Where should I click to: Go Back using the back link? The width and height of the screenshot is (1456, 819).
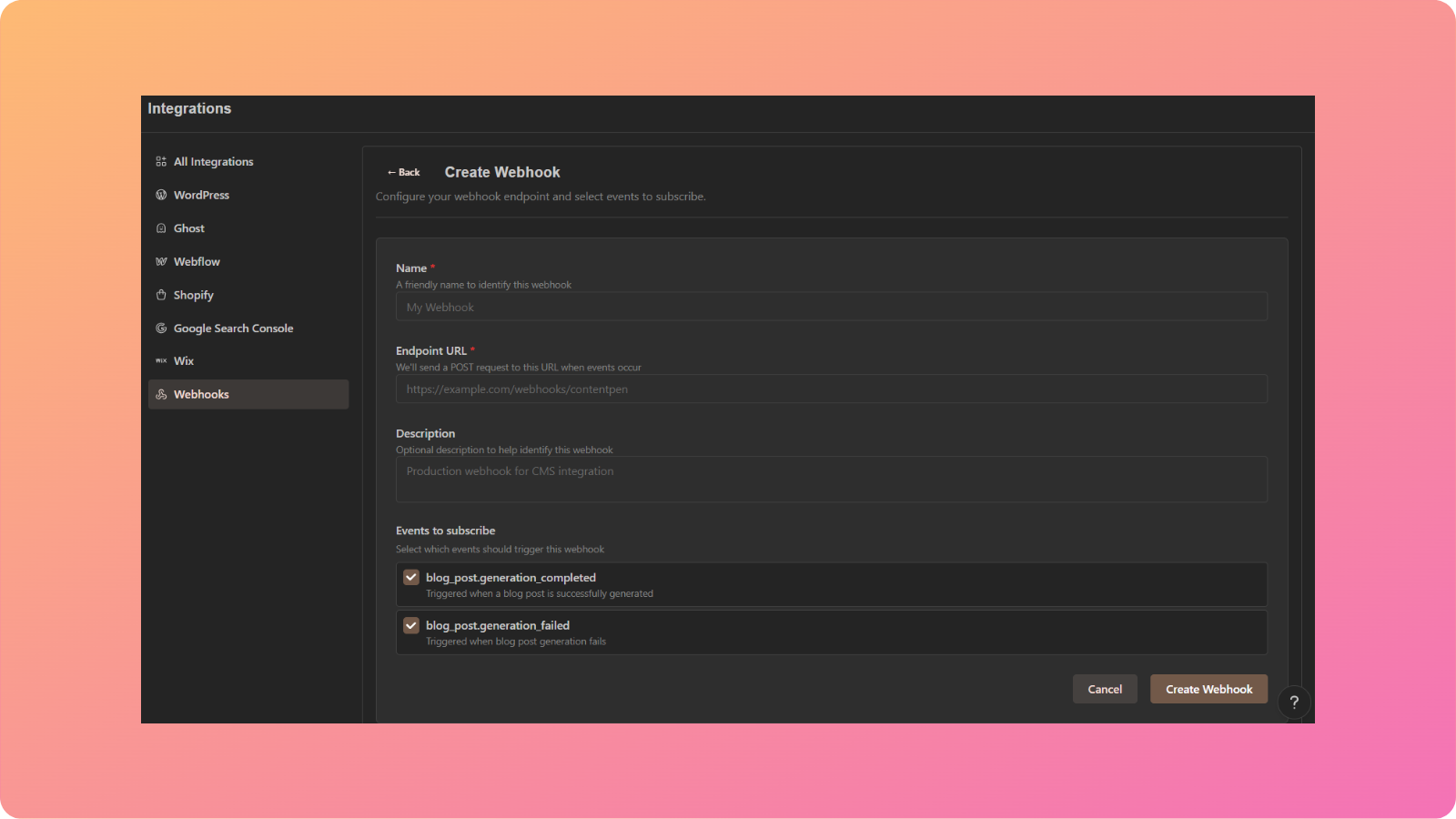pos(404,172)
